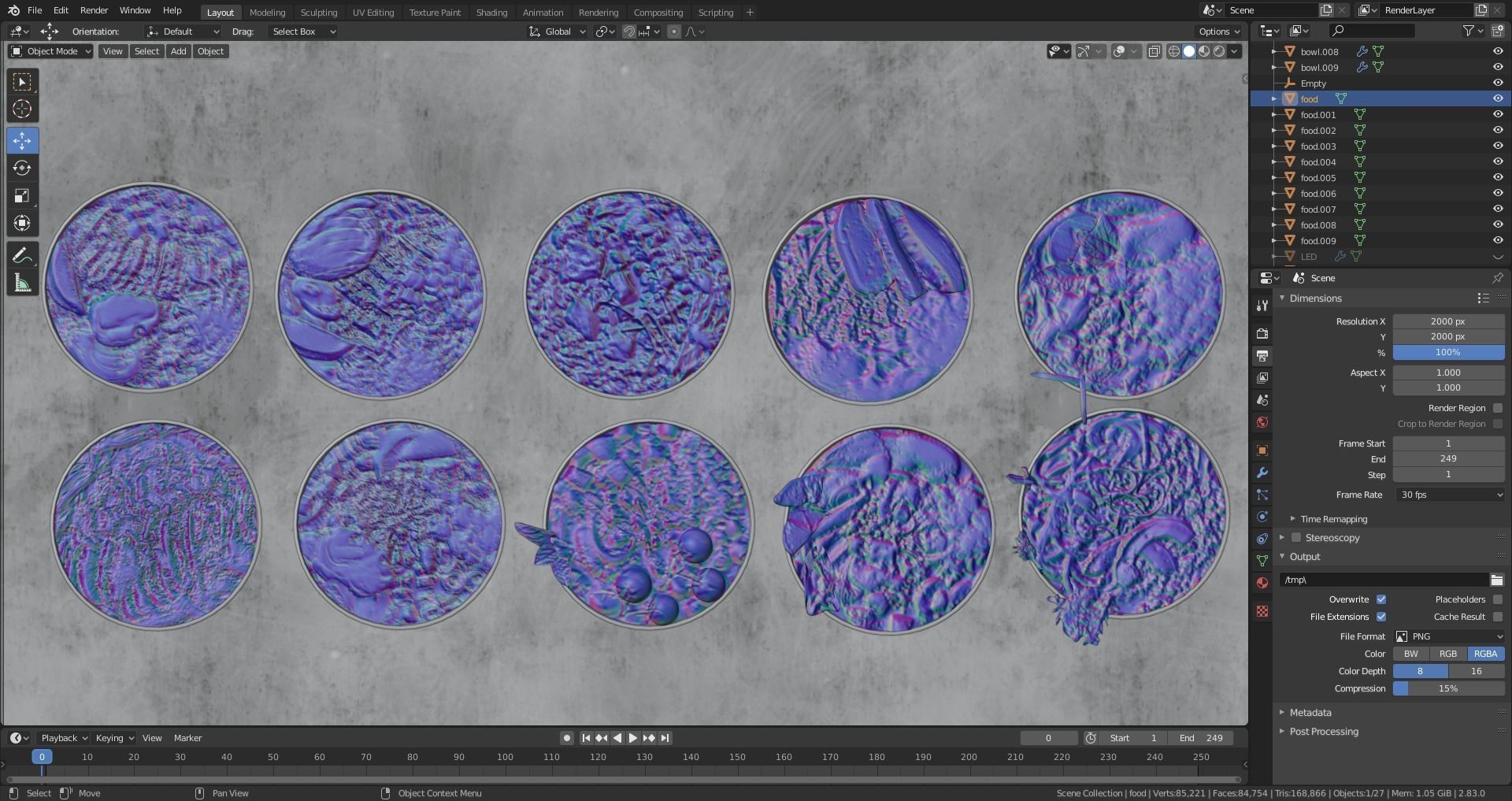
Task: Jump to the end frame
Action: pos(665,738)
